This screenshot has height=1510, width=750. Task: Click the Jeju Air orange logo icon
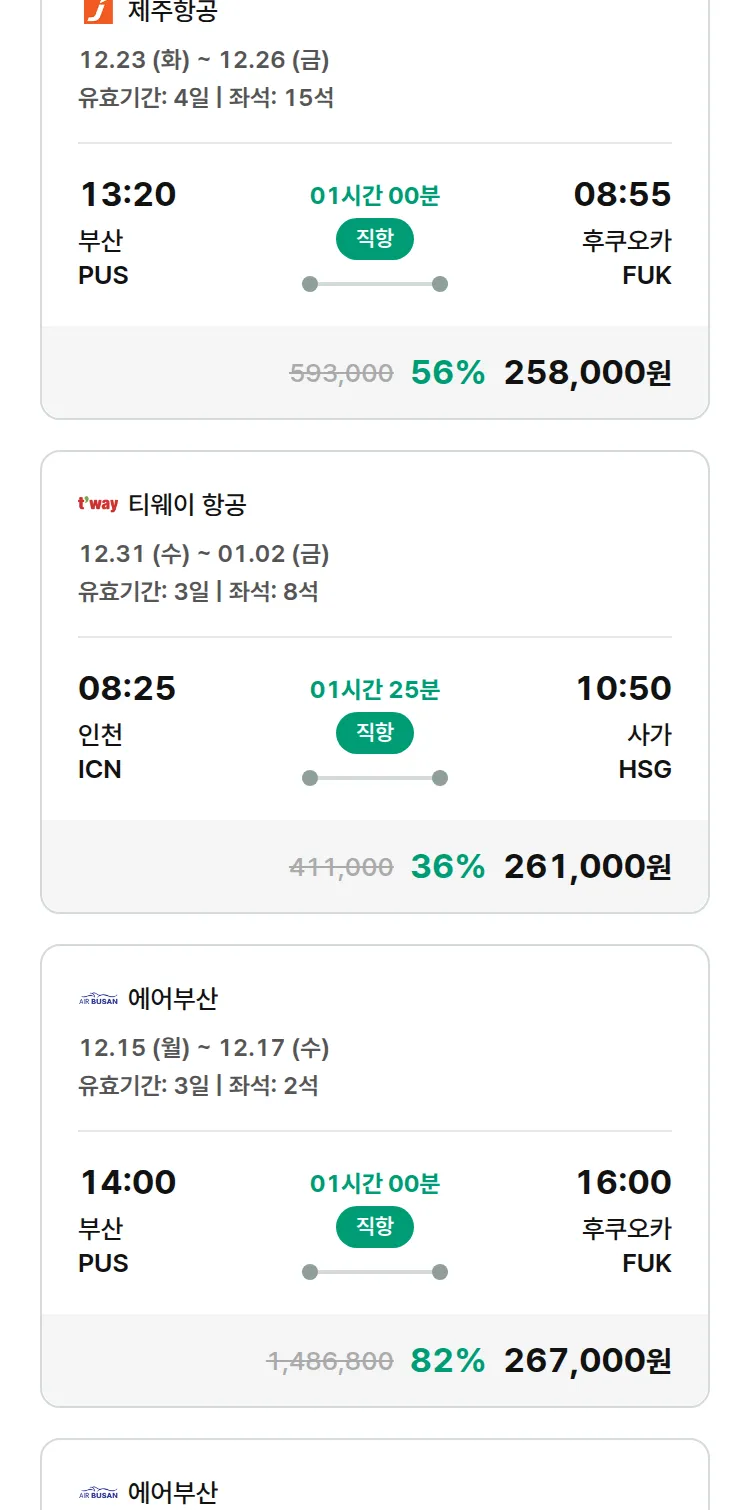pyautogui.click(x=98, y=11)
